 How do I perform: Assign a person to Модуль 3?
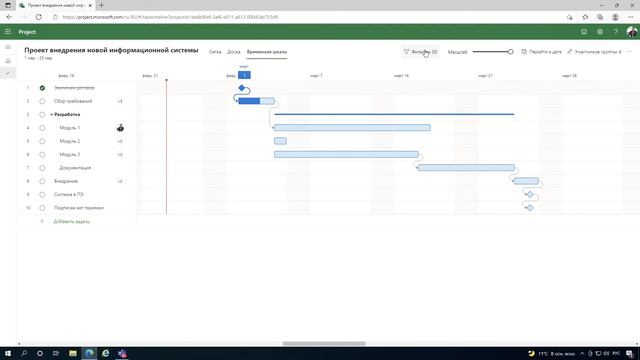tap(120, 155)
